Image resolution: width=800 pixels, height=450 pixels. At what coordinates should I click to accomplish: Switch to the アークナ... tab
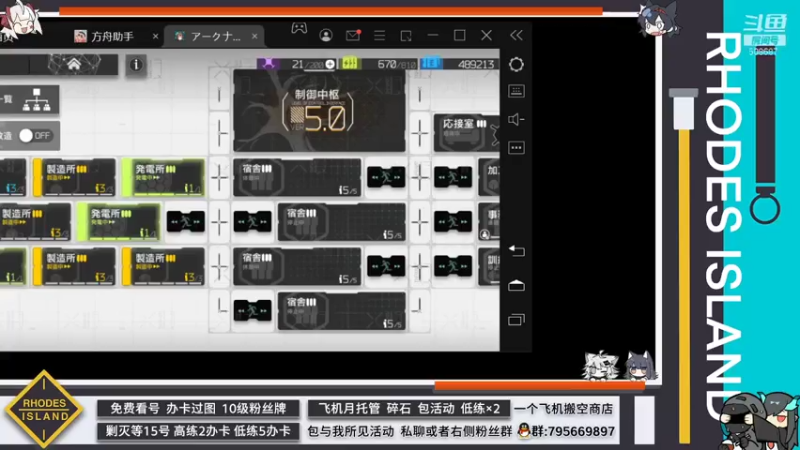click(x=214, y=36)
